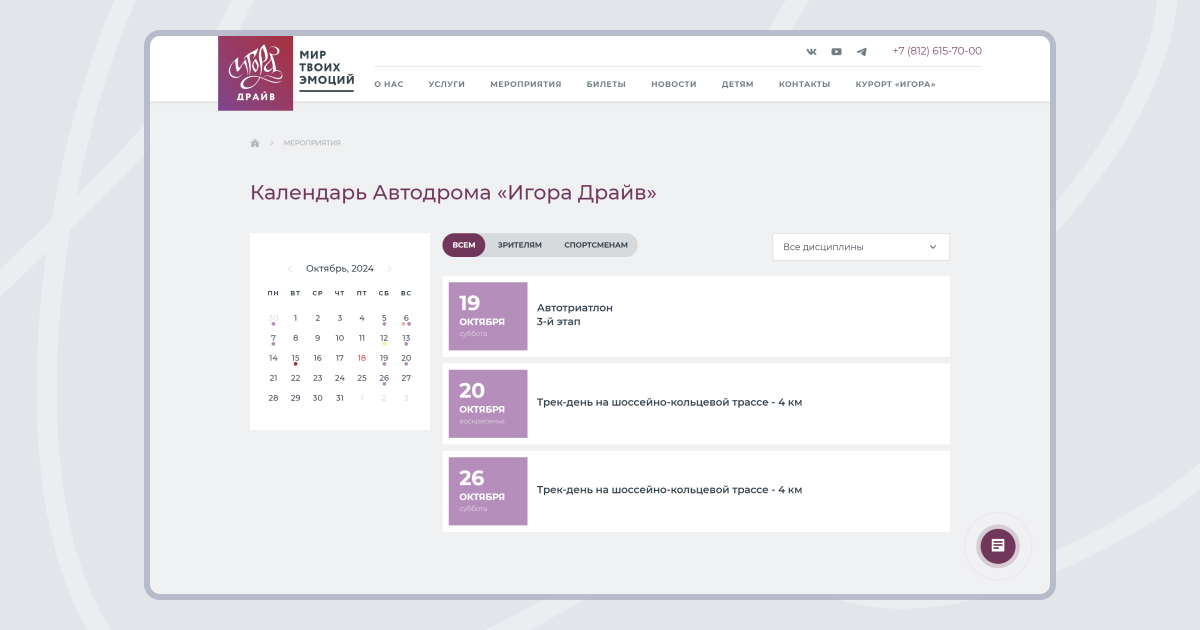This screenshot has height=630, width=1200.
Task: Select day 15 in the calendar
Action: 295,358
